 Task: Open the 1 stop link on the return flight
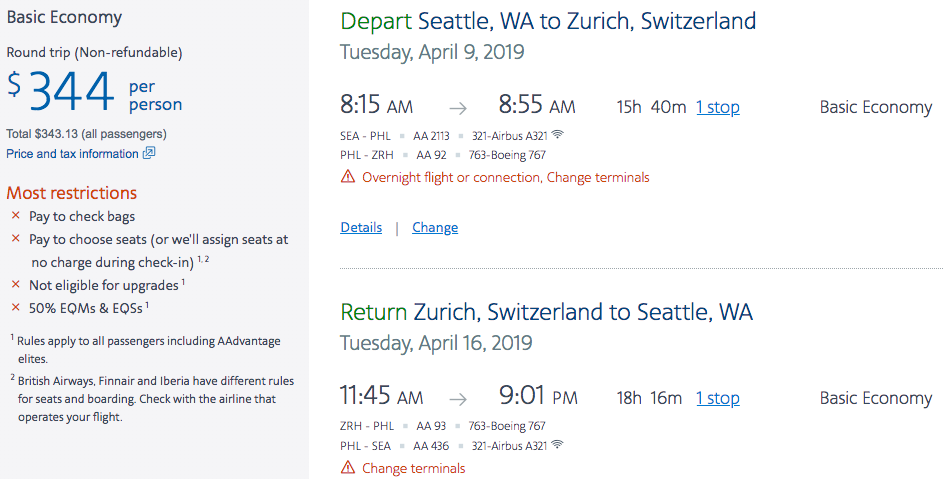718,398
